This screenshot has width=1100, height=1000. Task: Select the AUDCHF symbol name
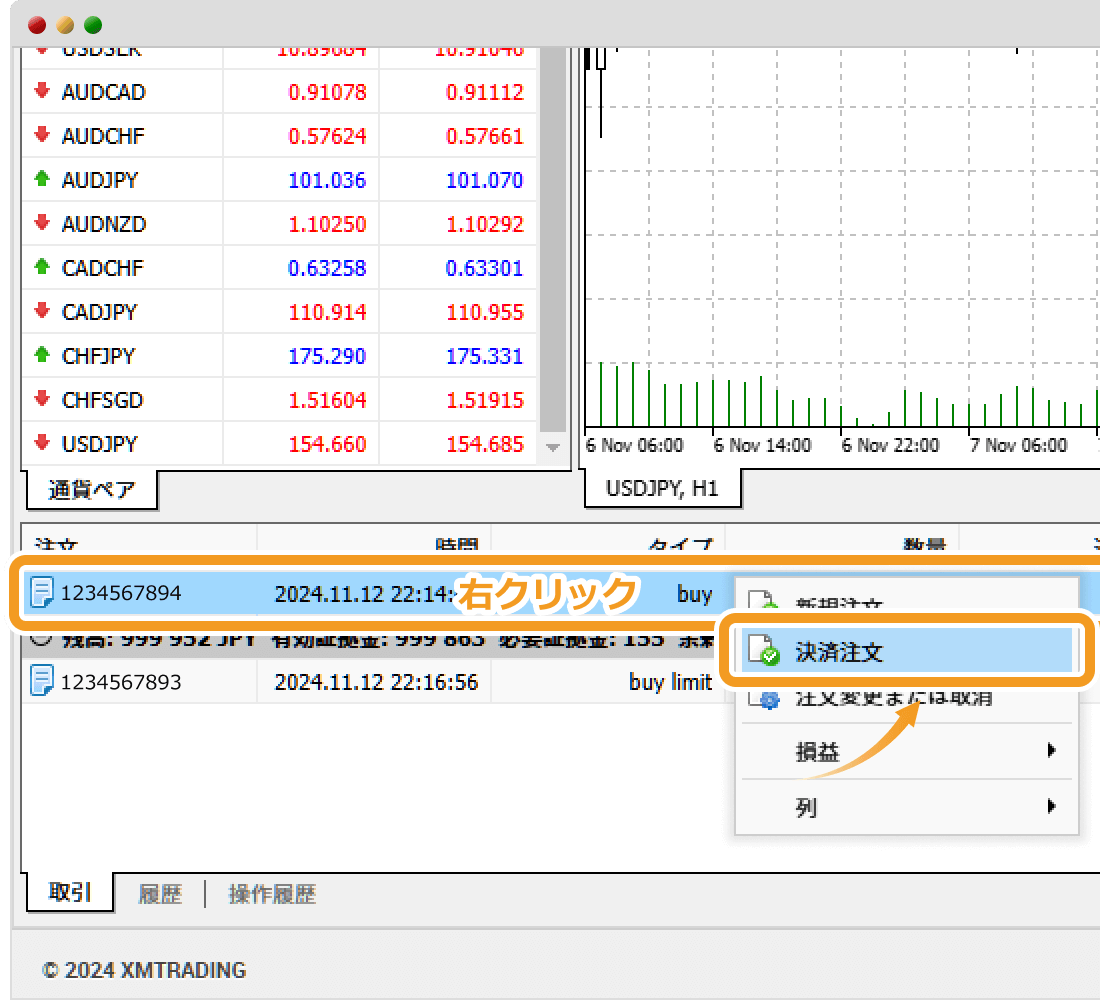103,135
